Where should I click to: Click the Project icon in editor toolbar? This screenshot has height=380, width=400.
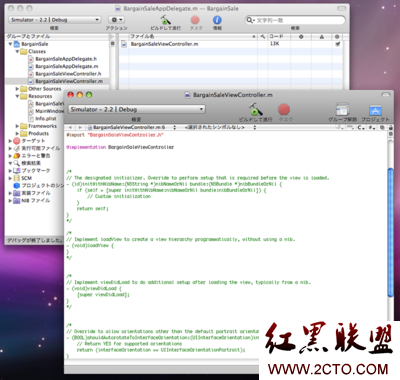point(375,110)
